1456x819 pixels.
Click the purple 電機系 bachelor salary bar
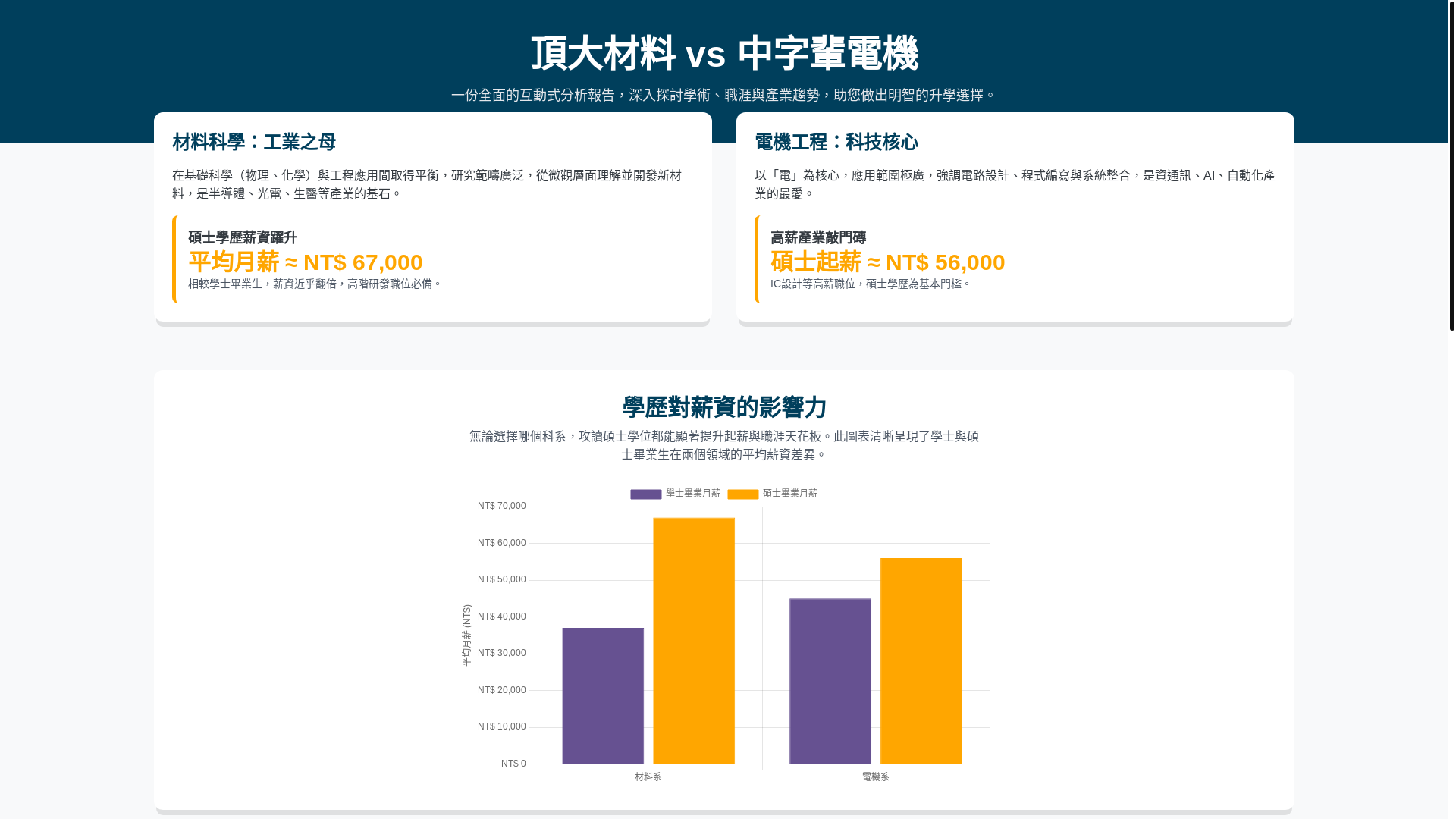pyautogui.click(x=830, y=681)
